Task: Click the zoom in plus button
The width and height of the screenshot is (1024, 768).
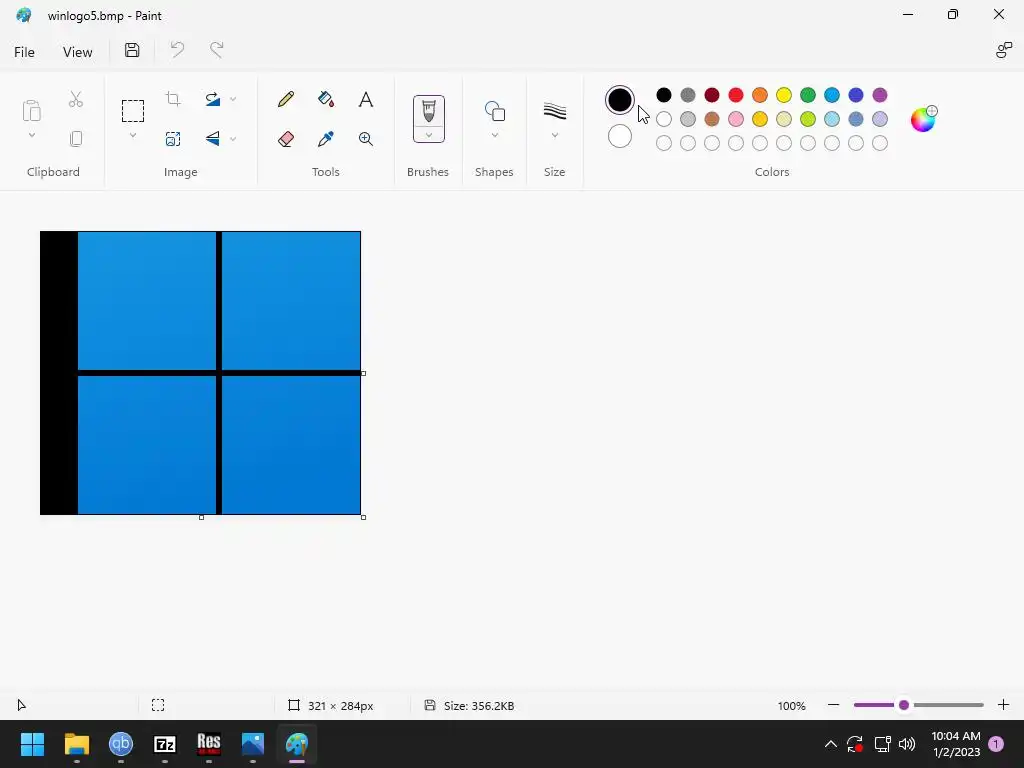Action: click(1004, 705)
